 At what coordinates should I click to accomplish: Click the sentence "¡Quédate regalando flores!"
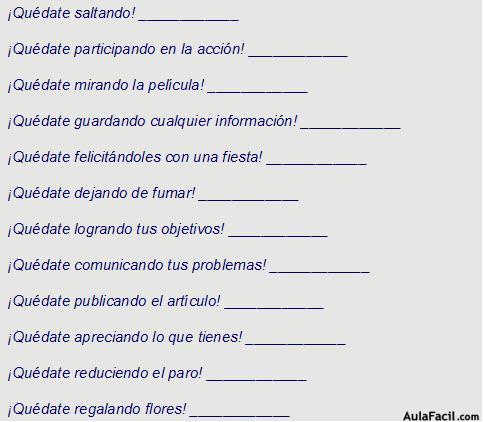97,410
